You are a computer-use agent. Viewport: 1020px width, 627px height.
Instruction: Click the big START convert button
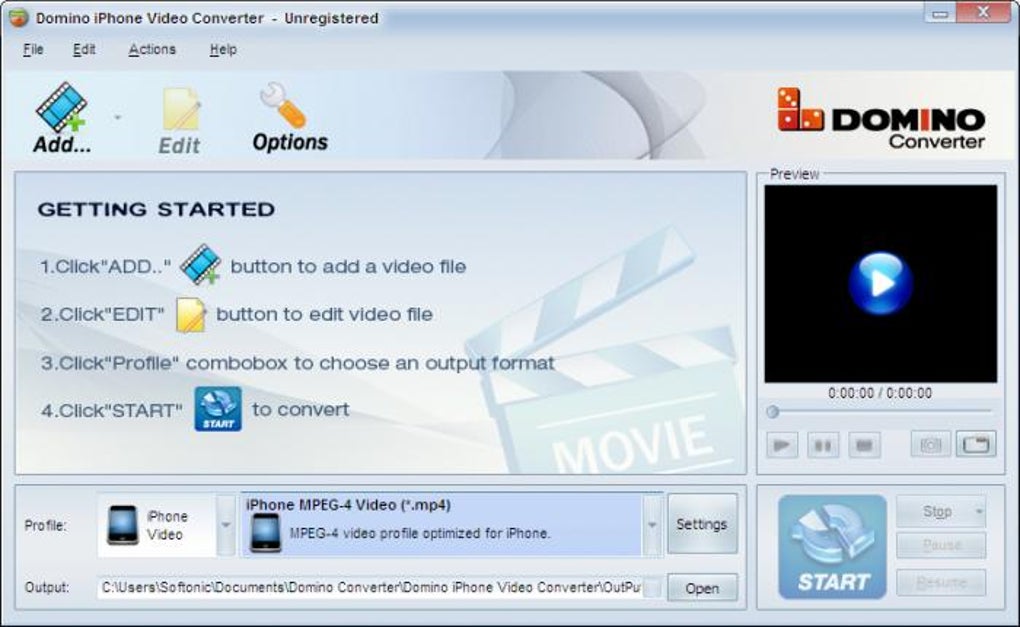[833, 546]
